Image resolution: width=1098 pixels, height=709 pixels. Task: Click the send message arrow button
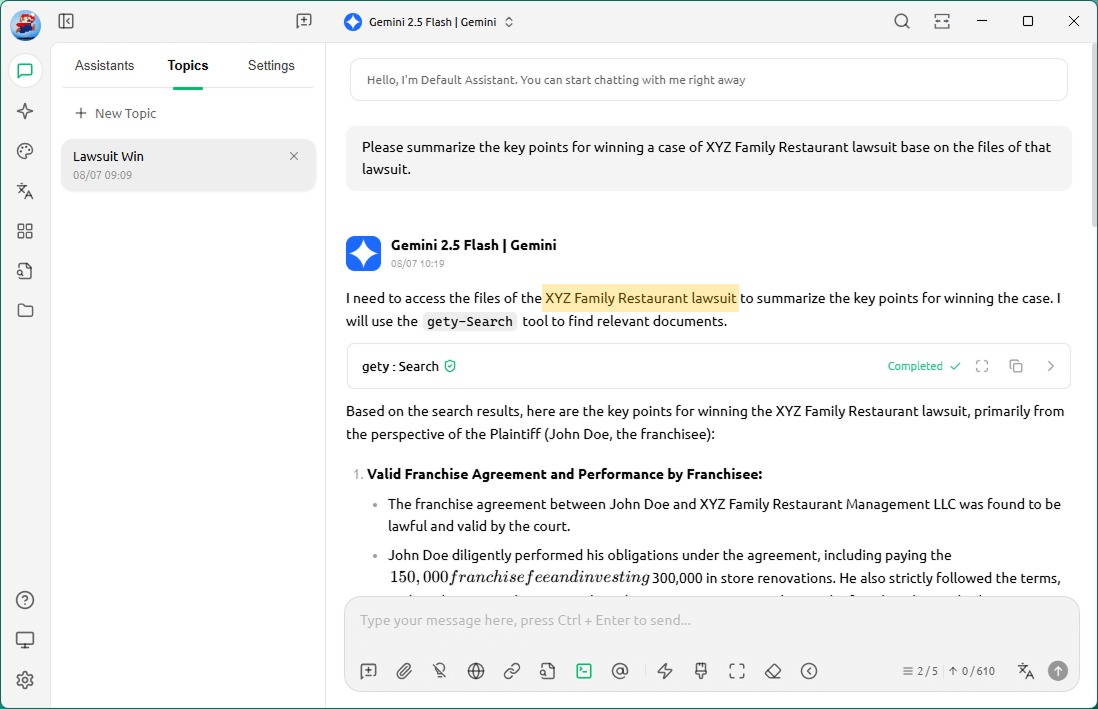coord(1058,671)
